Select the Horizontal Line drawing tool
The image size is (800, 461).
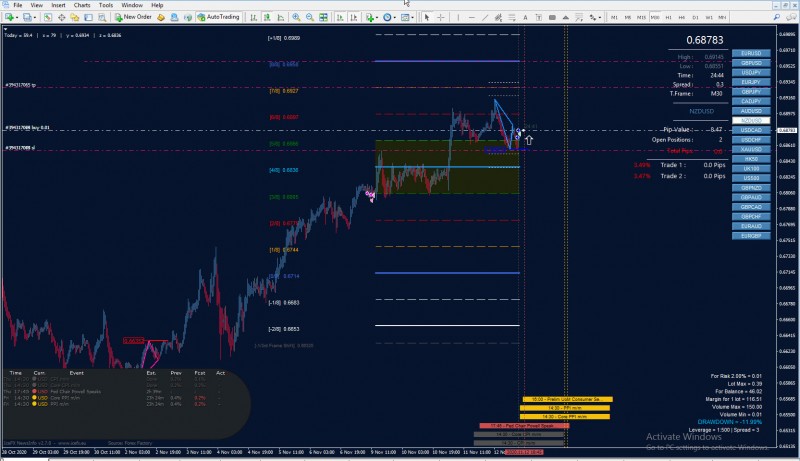click(471, 17)
